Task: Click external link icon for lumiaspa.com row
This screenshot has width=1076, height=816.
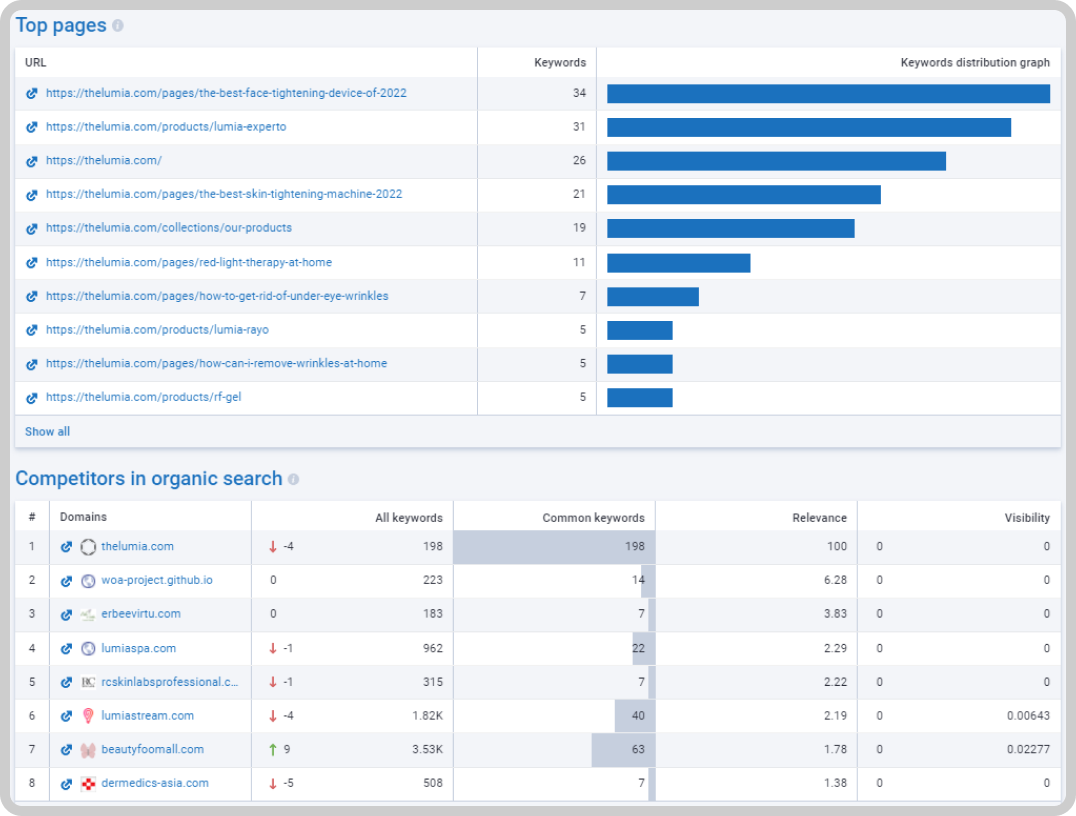Action: click(x=66, y=649)
